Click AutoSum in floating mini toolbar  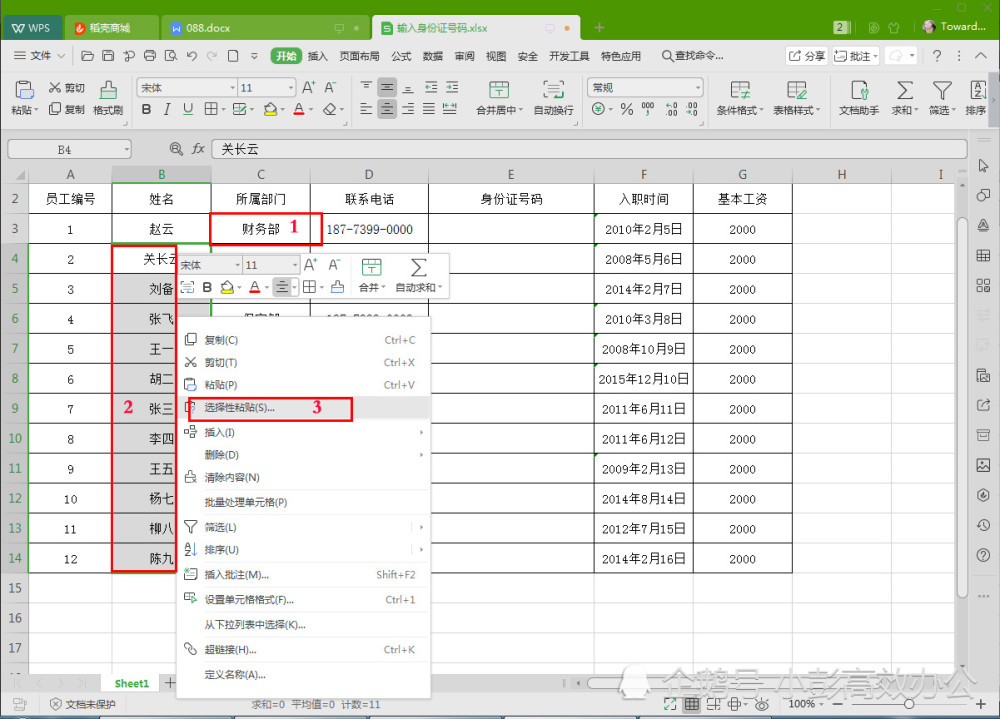point(418,275)
